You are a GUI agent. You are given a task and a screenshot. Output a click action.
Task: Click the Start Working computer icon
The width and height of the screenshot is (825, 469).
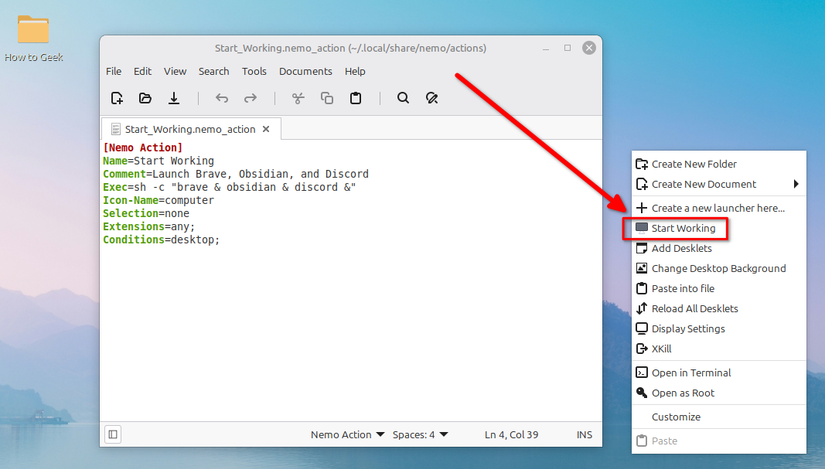click(x=641, y=228)
